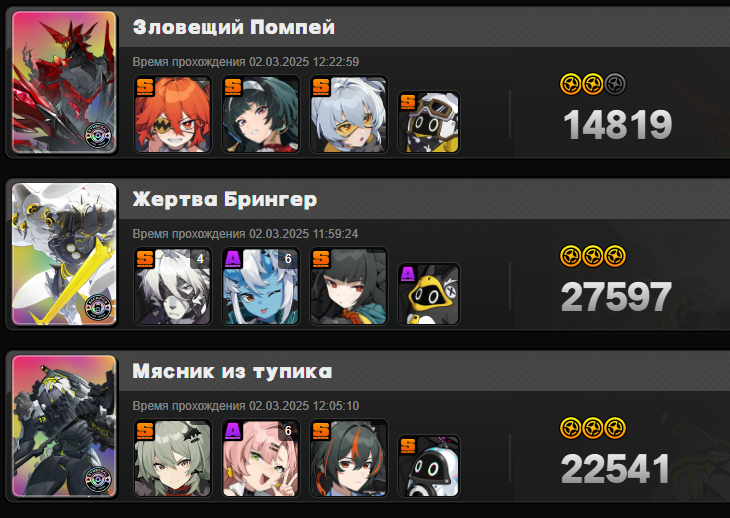Image resolution: width=730 pixels, height=518 pixels.
Task: Click the red-haired eyepatch character portrait
Action: tap(173, 114)
